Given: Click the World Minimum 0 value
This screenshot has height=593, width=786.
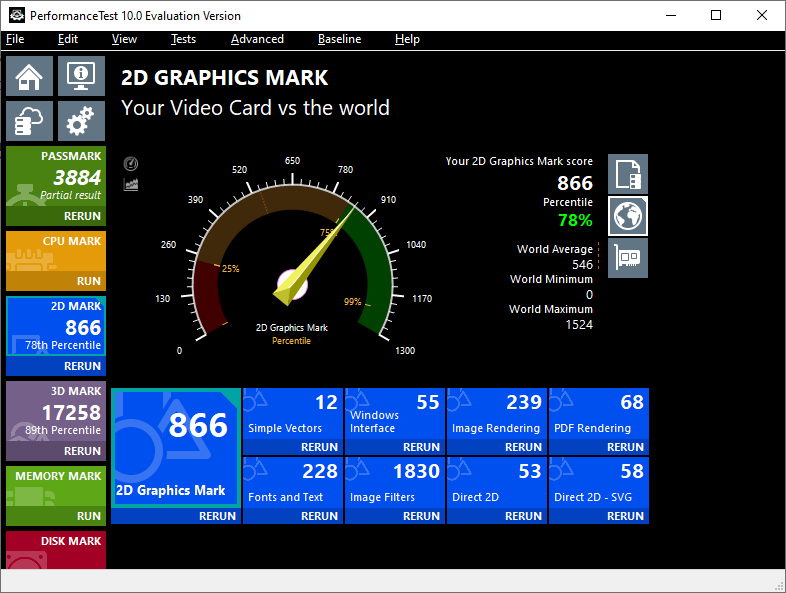Looking at the screenshot, I should [x=590, y=295].
